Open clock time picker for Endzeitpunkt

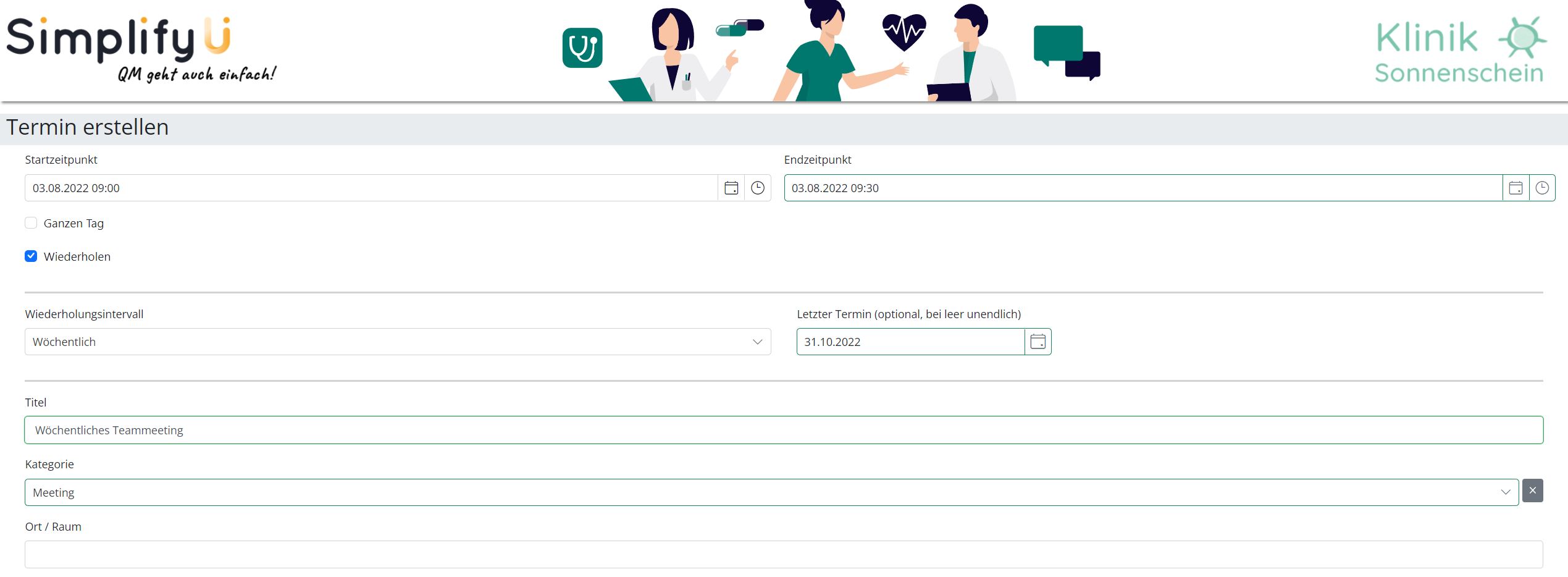1542,188
